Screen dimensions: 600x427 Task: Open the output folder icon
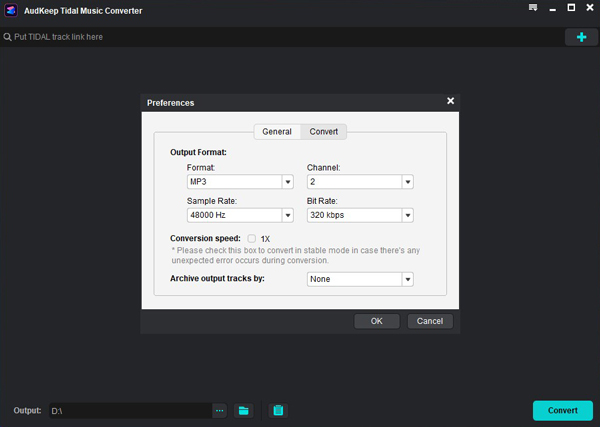point(243,411)
